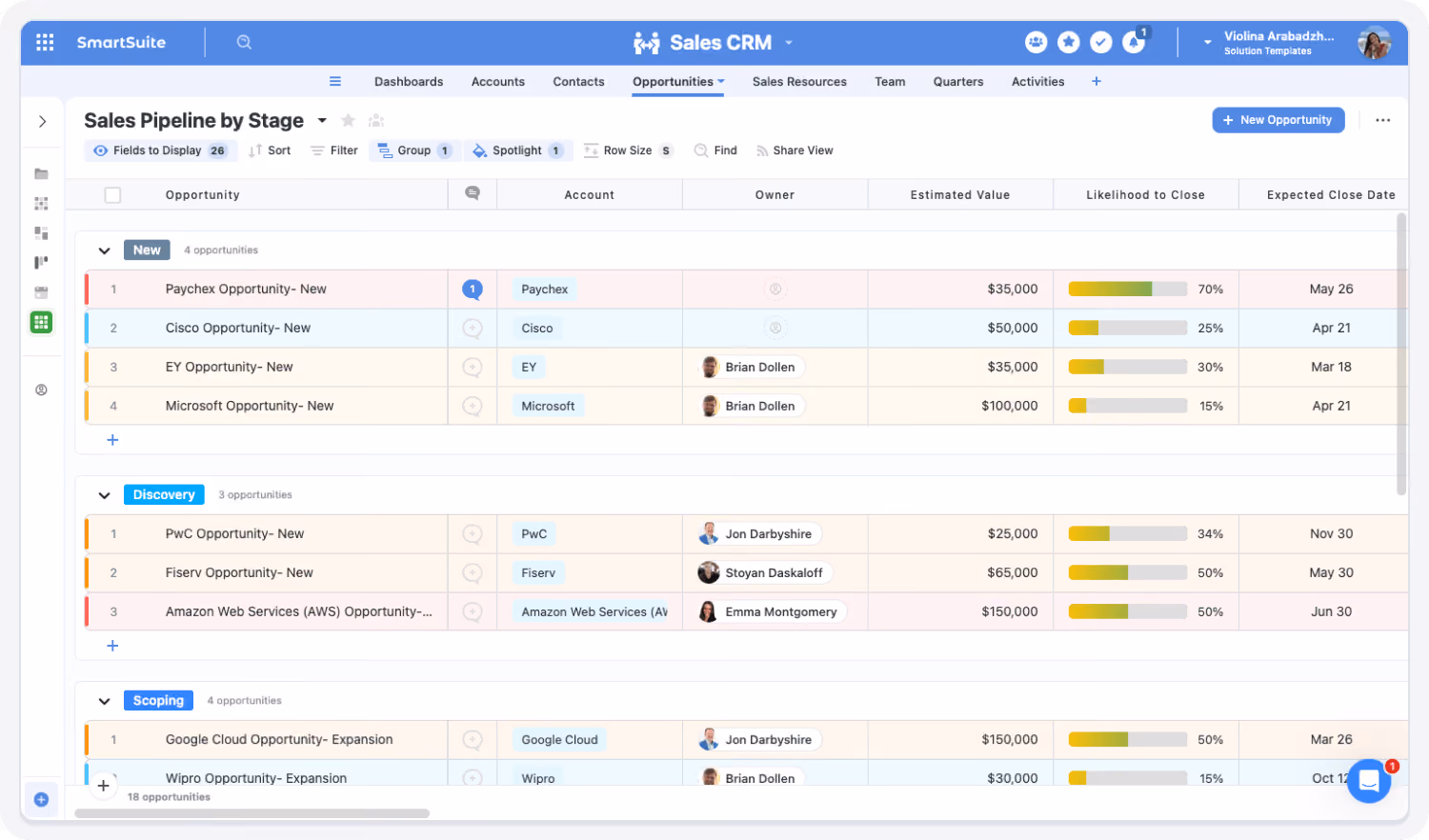Open the chat support bubble
This screenshot has height=840, width=1429.
coord(1369,781)
